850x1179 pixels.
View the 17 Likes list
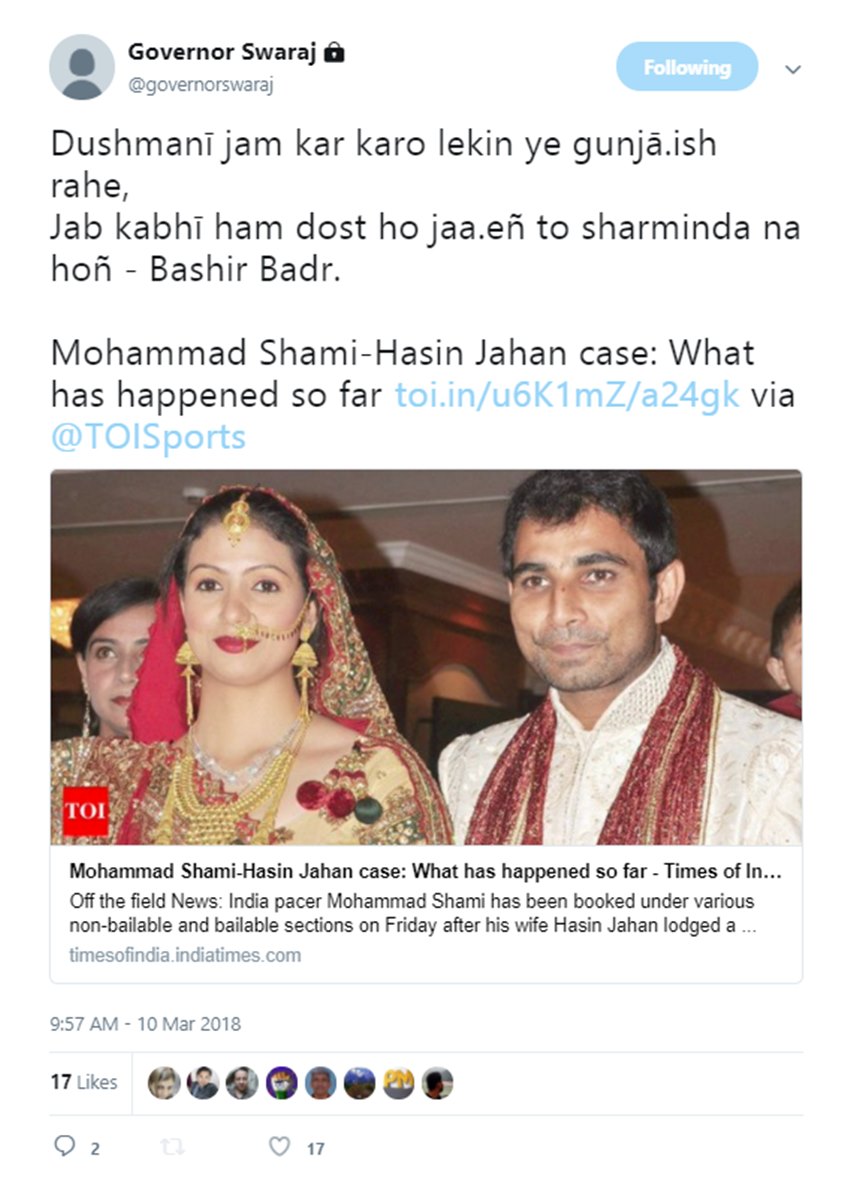84,1082
